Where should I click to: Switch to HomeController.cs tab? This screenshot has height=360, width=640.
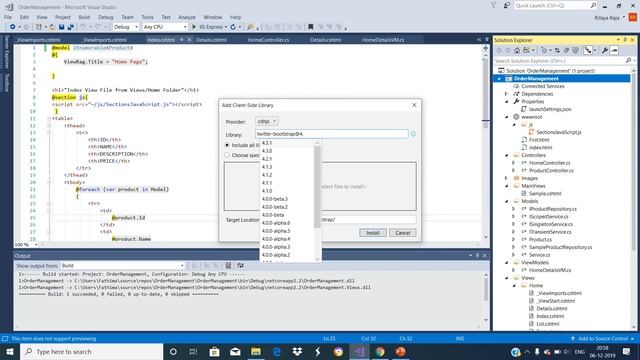coord(268,40)
